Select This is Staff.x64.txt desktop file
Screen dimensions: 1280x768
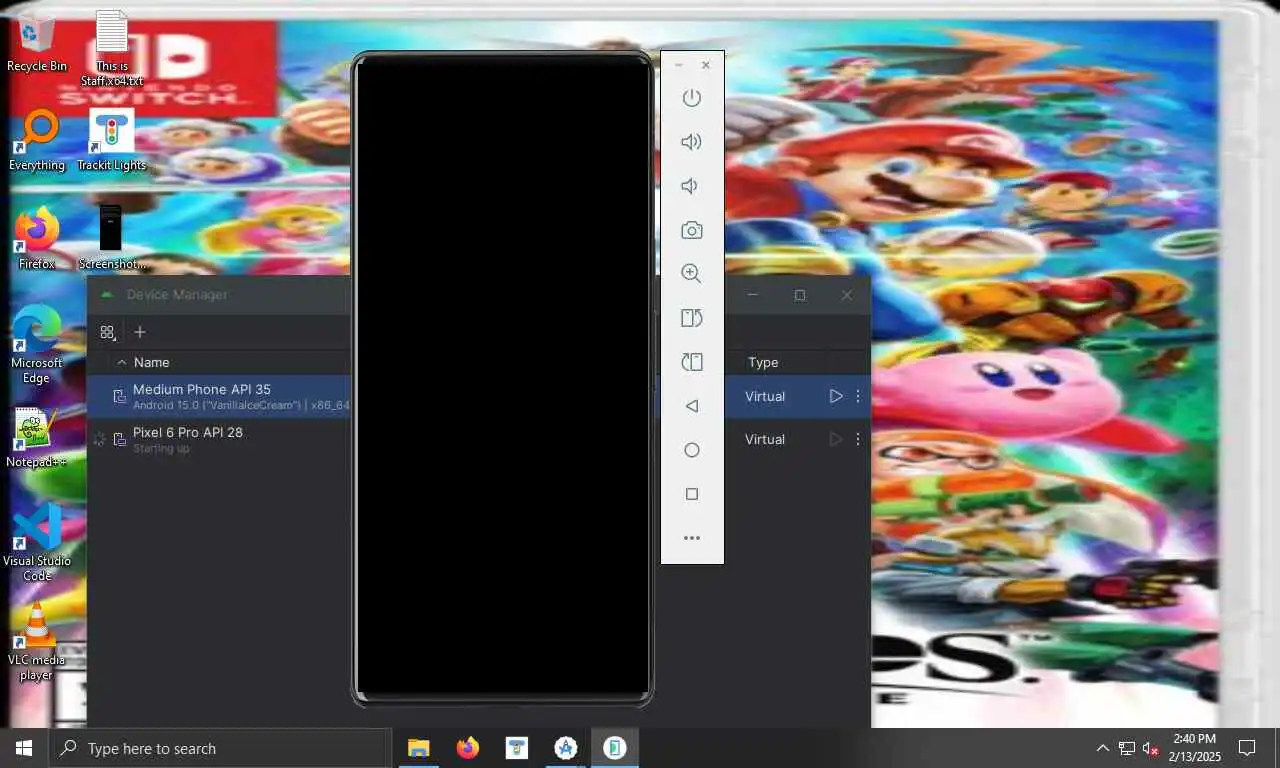112,47
